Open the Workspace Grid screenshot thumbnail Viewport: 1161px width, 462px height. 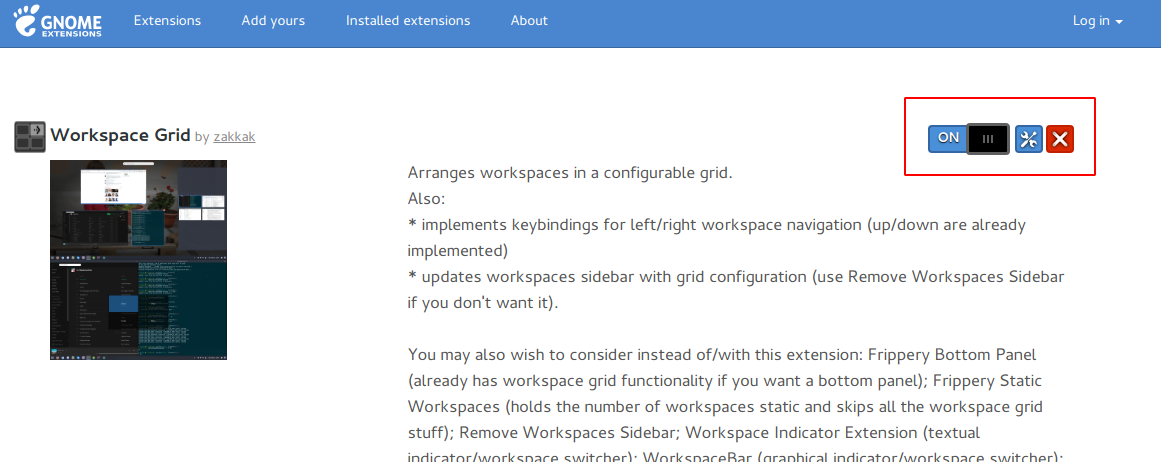[x=138, y=260]
